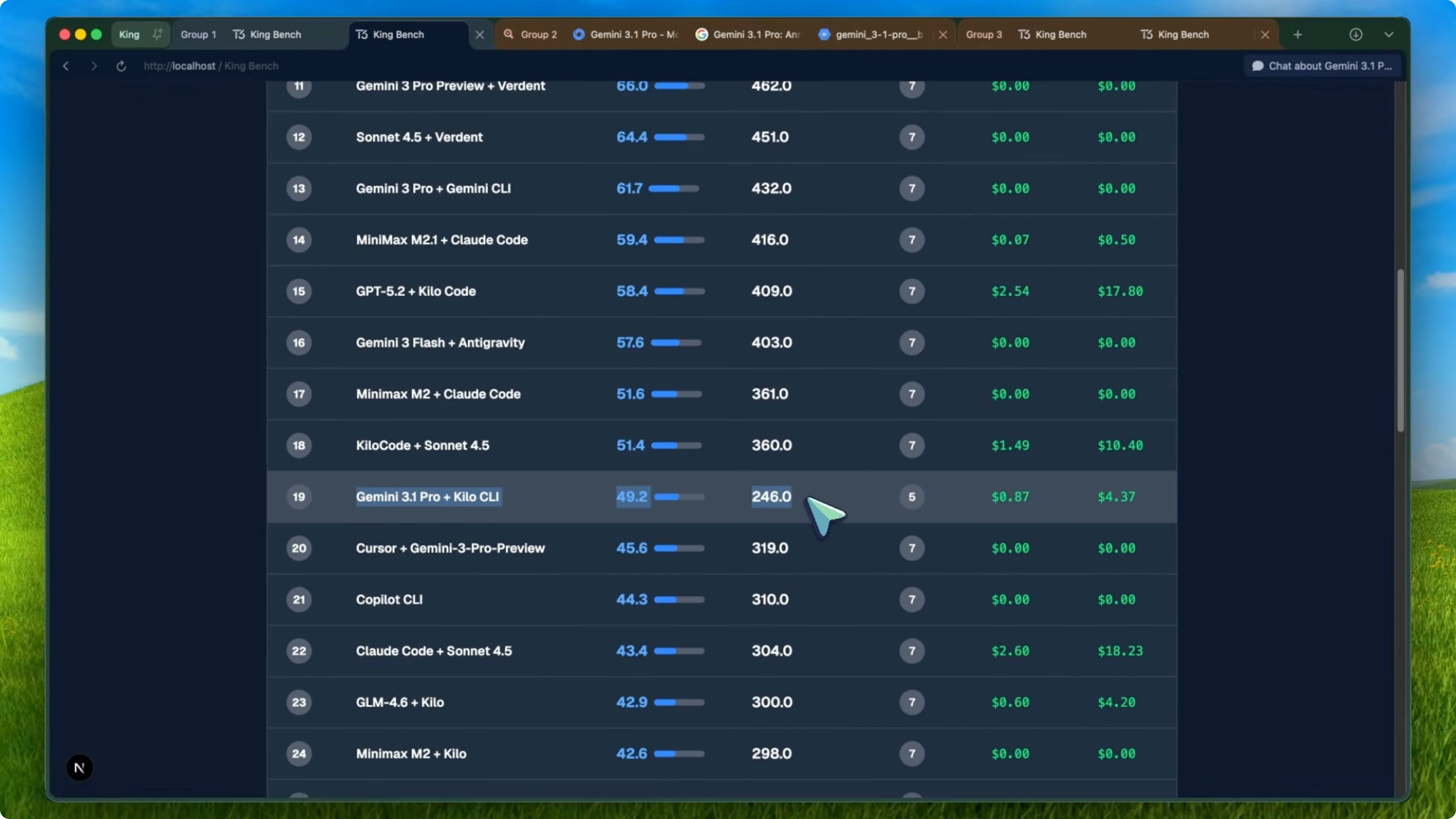
Task: Open a new tab with the plus button
Action: point(1298,34)
